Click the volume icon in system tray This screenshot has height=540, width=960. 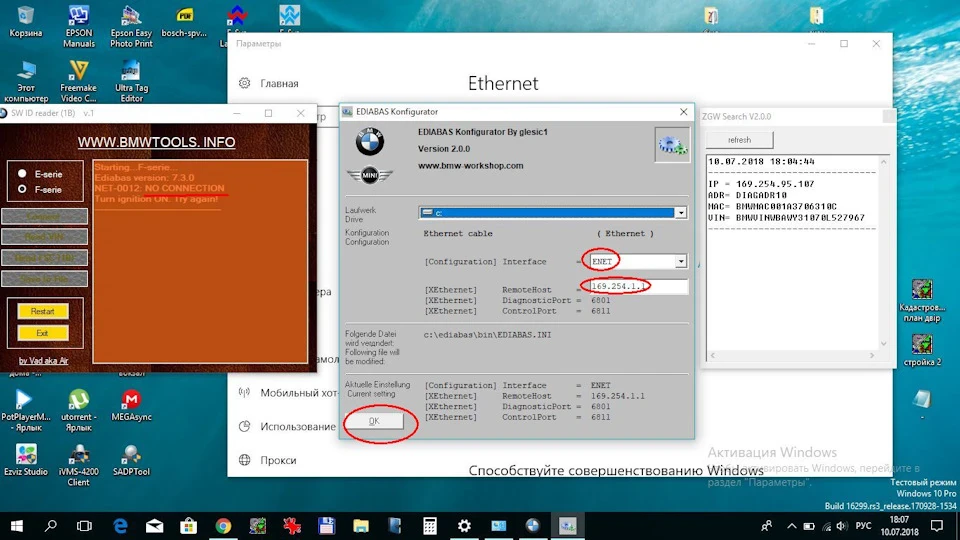pyautogui.click(x=842, y=526)
